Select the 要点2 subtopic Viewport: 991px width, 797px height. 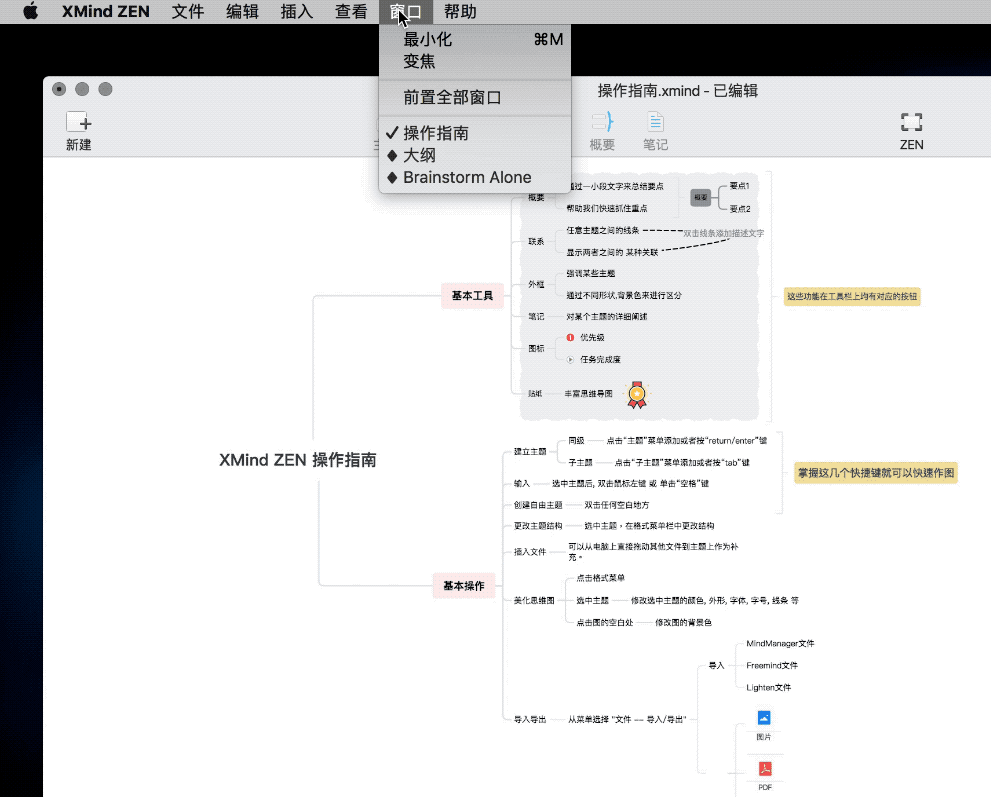739,209
